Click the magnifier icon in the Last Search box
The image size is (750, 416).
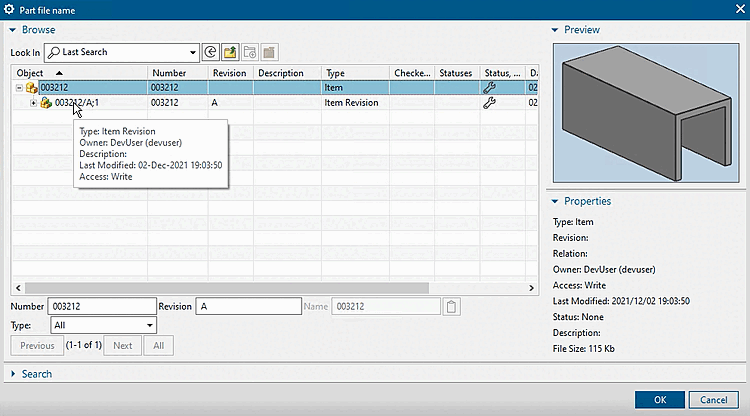click(54, 52)
